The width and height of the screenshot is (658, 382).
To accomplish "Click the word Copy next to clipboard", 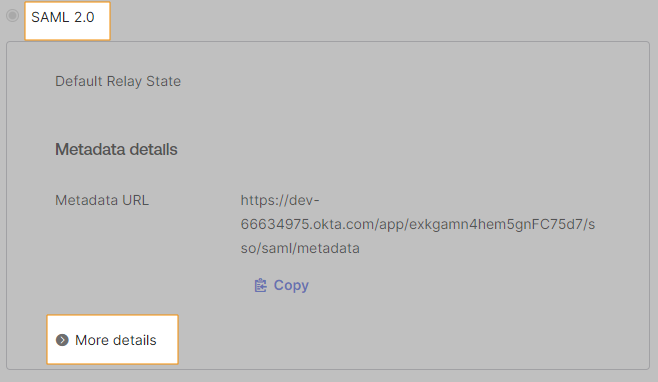I will point(291,285).
